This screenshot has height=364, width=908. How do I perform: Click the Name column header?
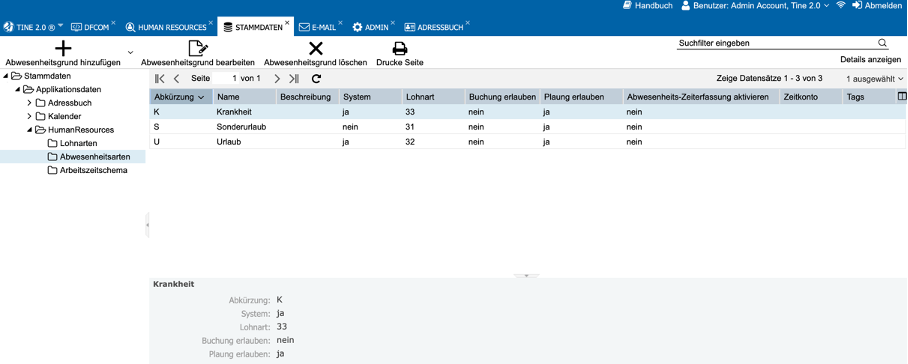pyautogui.click(x=244, y=97)
